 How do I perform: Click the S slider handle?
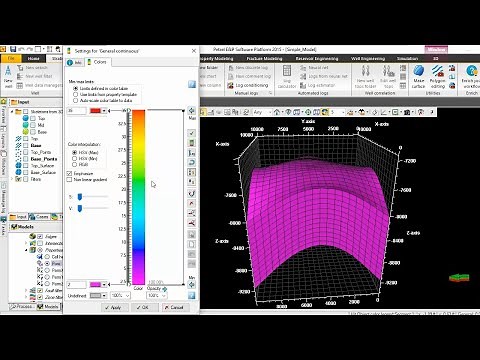click(x=80, y=197)
